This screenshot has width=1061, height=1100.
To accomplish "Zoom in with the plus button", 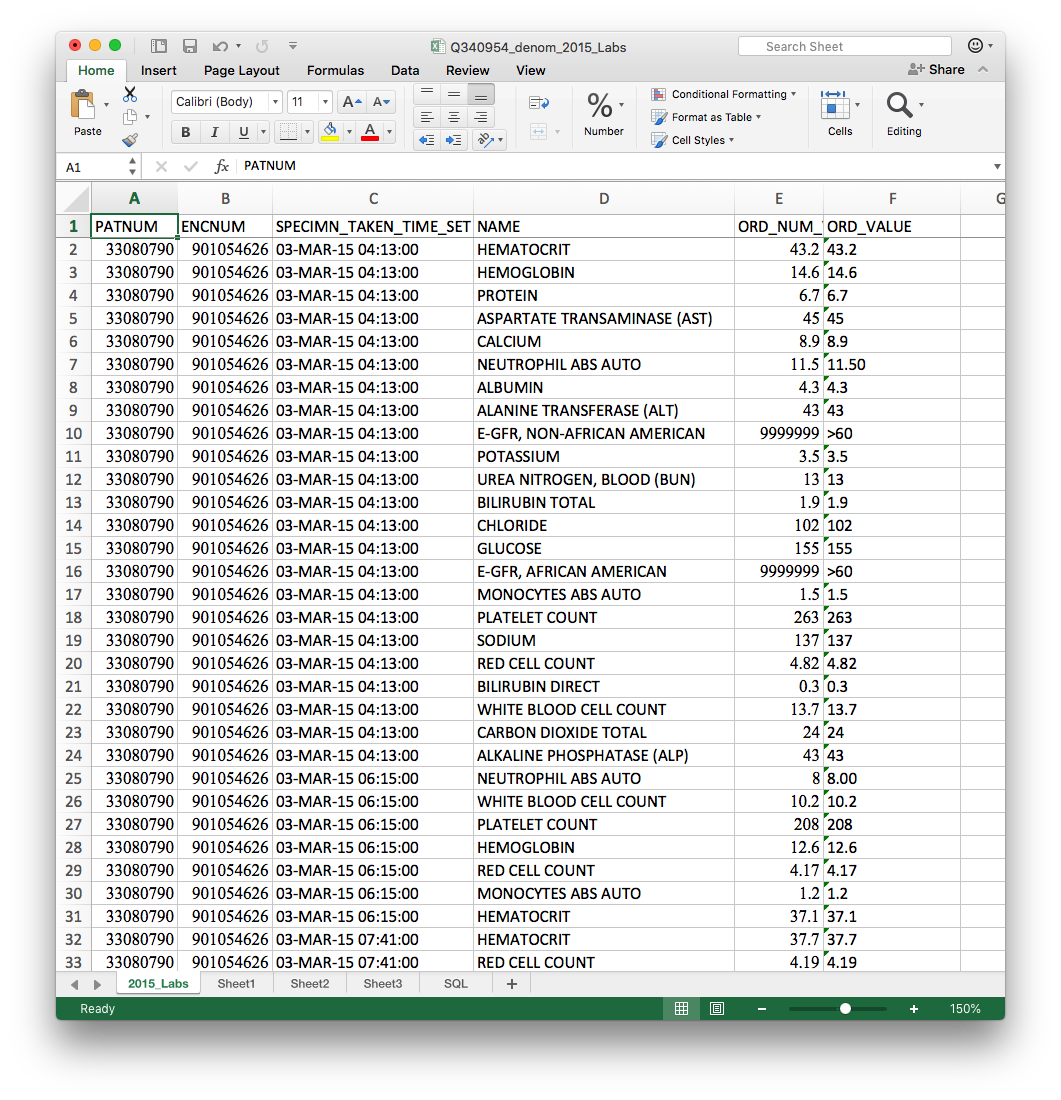I will [x=914, y=1009].
